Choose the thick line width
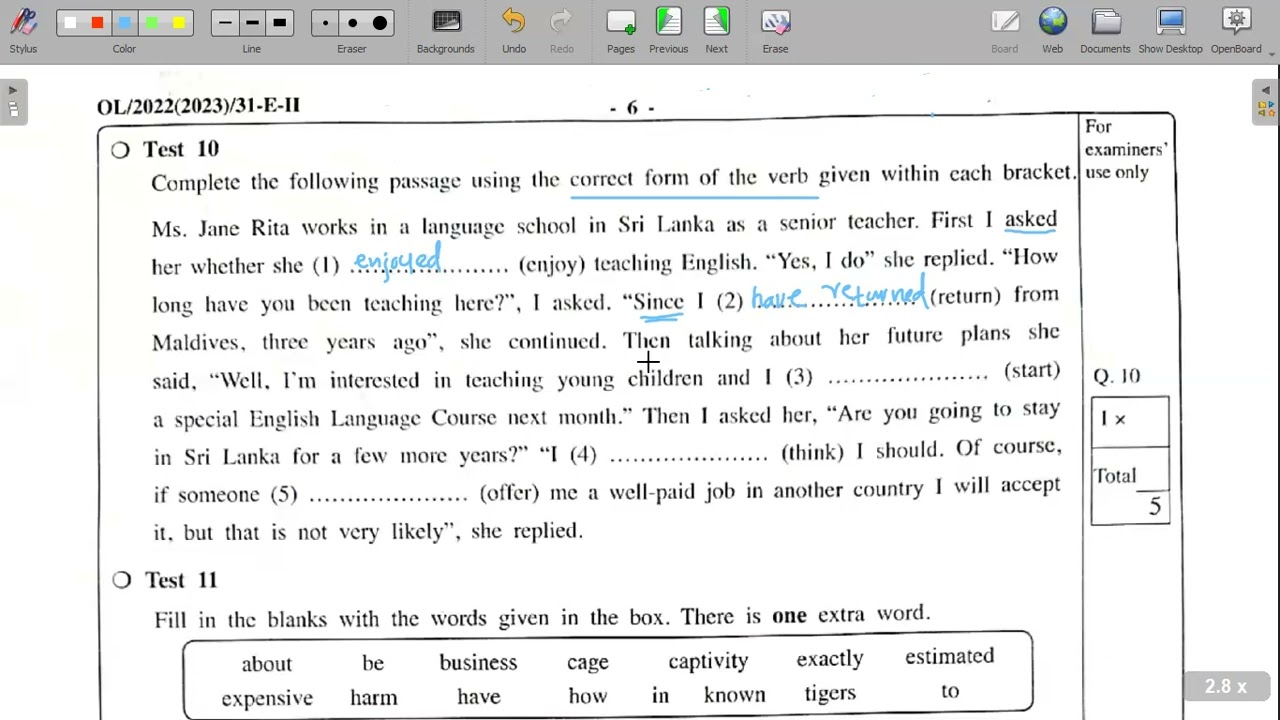Image resolution: width=1280 pixels, height=720 pixels. pyautogui.click(x=279, y=23)
